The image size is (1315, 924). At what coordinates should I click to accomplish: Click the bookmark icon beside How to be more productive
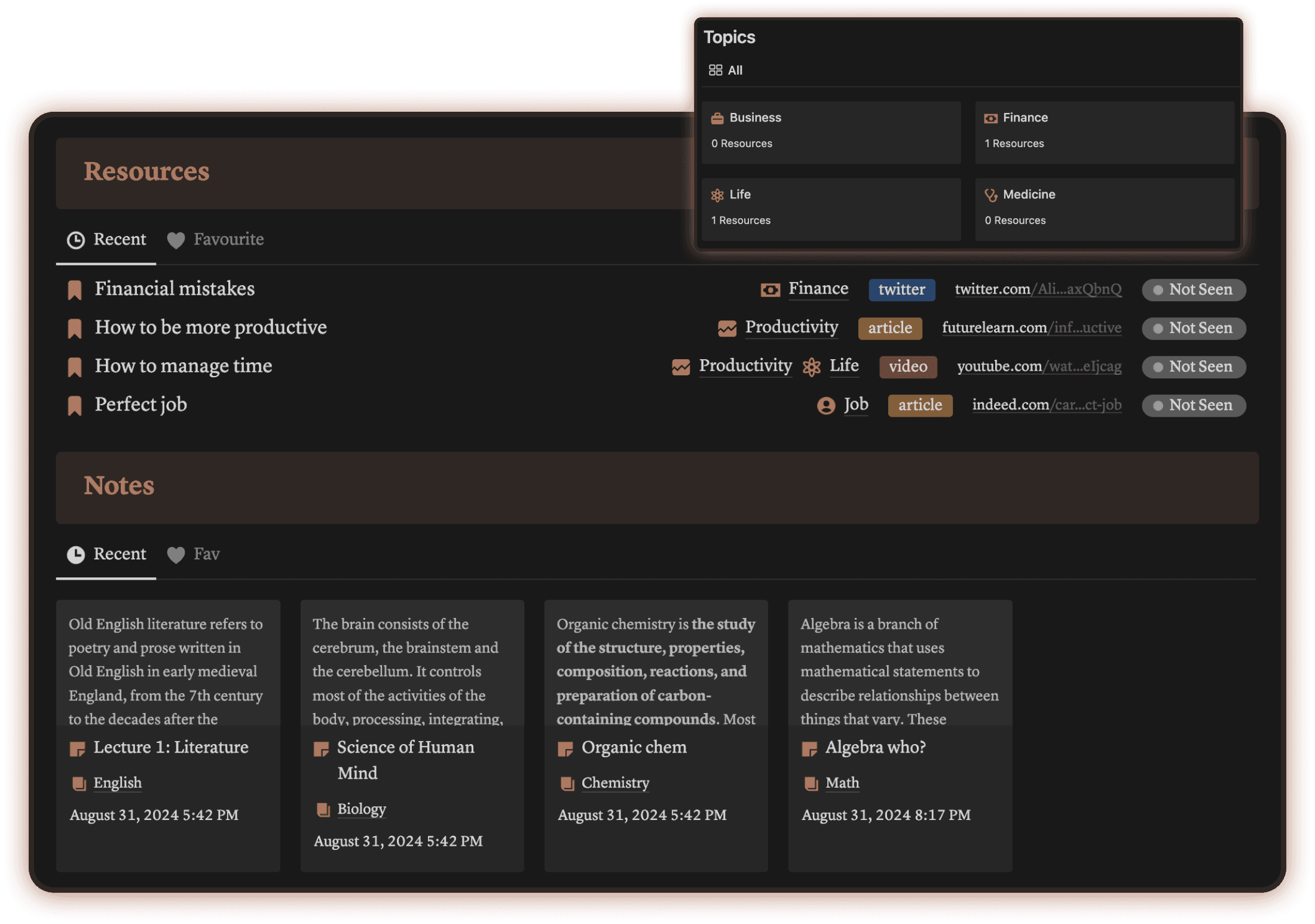(x=75, y=328)
